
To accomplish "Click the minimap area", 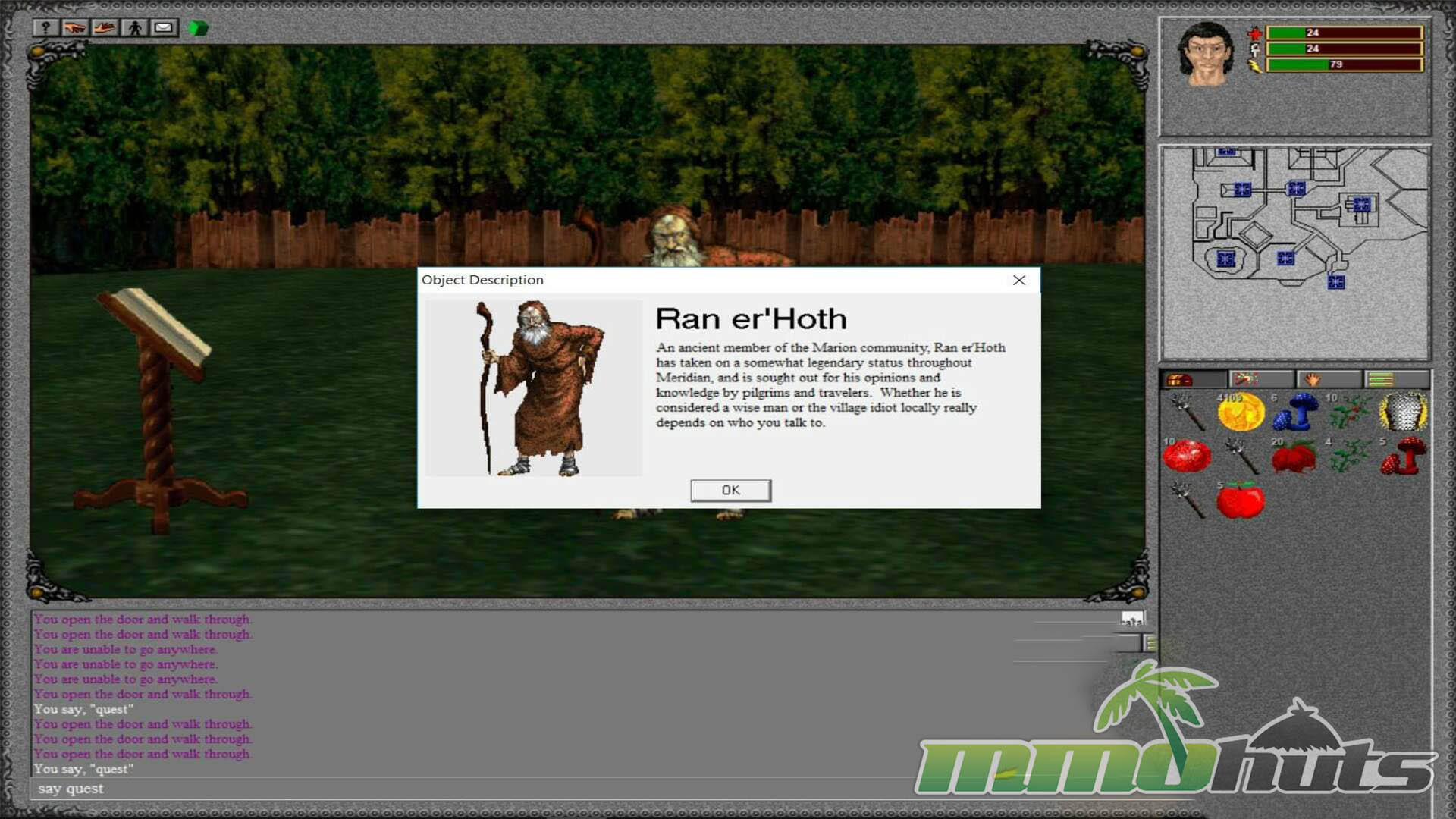I will tap(1295, 250).
